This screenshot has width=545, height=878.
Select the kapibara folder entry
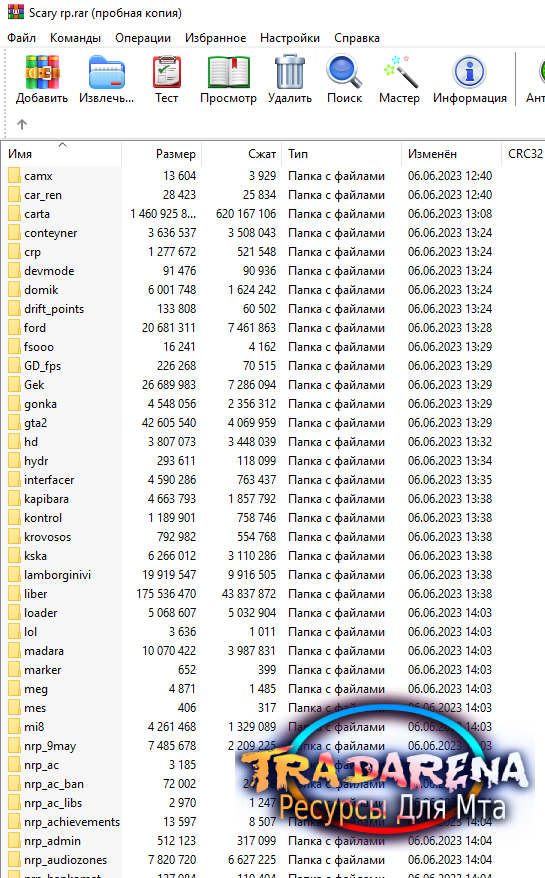(46, 499)
